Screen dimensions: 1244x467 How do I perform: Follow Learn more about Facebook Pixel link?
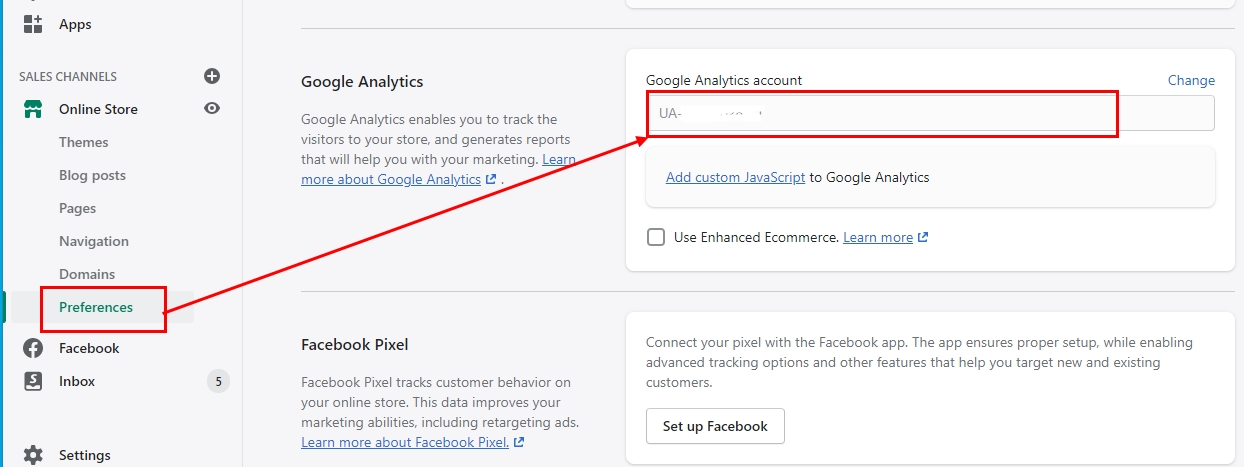405,442
